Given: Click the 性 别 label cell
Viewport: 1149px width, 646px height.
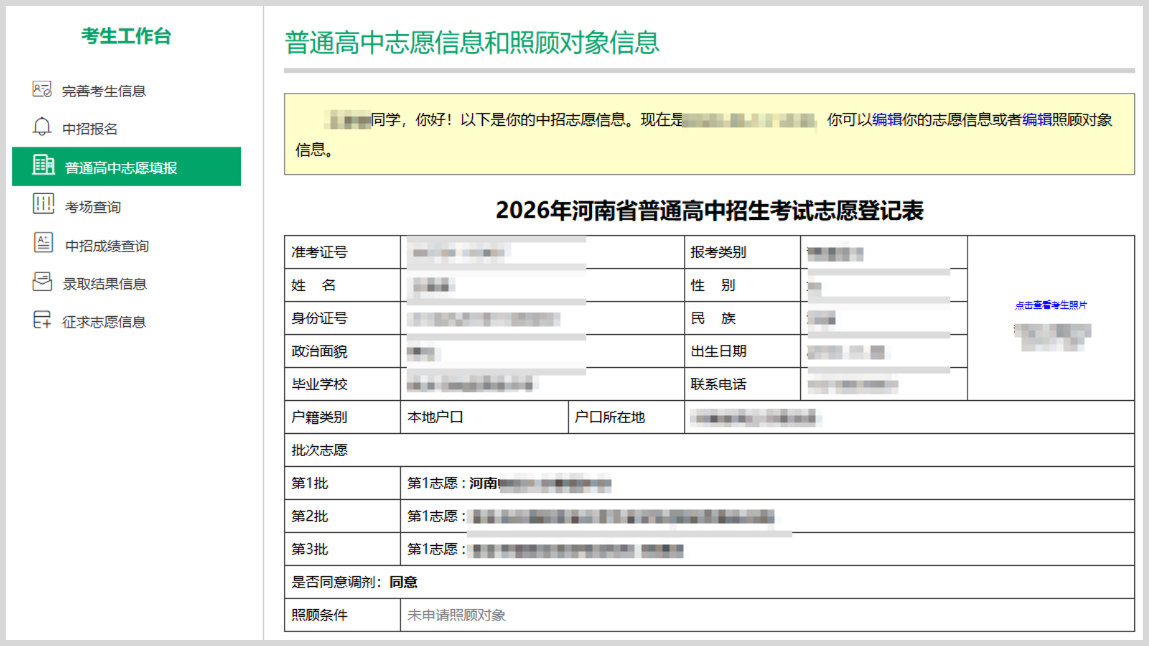Looking at the screenshot, I should pyautogui.click(x=742, y=285).
